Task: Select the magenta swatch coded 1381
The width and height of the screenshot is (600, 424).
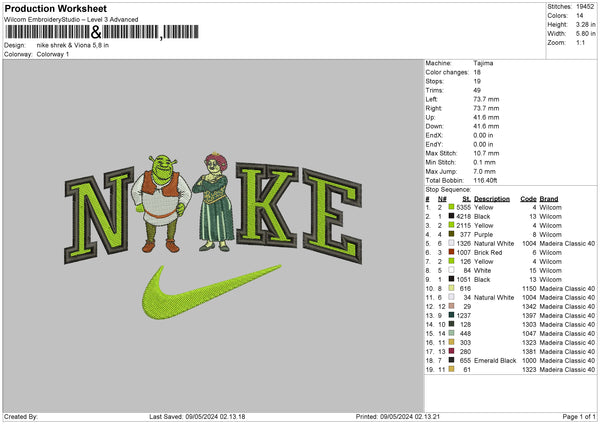Action: pyautogui.click(x=451, y=351)
